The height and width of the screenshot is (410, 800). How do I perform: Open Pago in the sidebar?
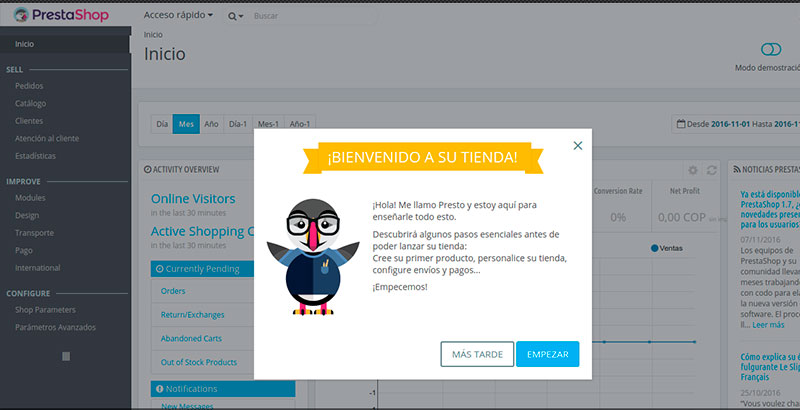coord(23,250)
